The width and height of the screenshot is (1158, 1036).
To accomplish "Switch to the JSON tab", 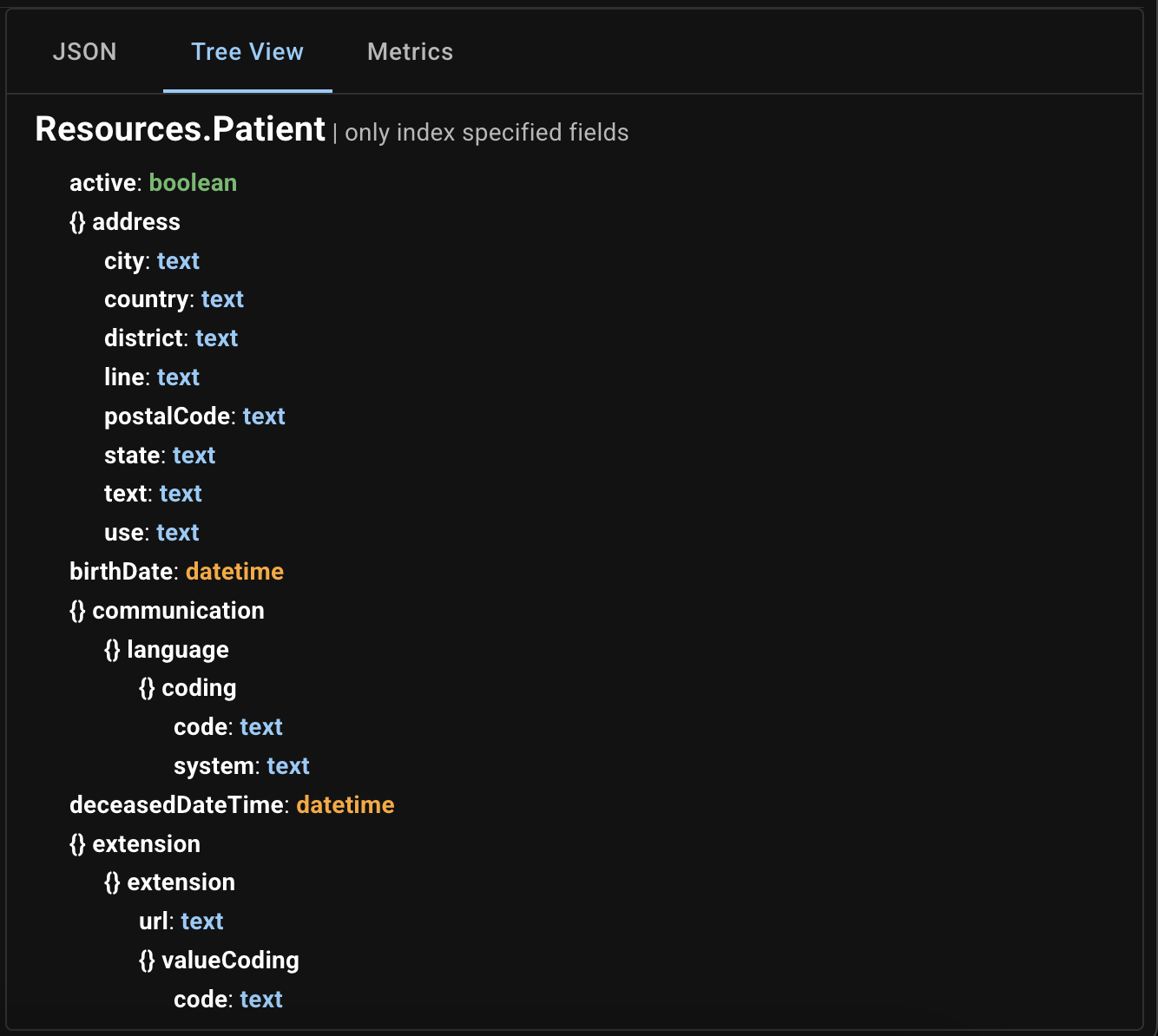I will click(x=84, y=52).
